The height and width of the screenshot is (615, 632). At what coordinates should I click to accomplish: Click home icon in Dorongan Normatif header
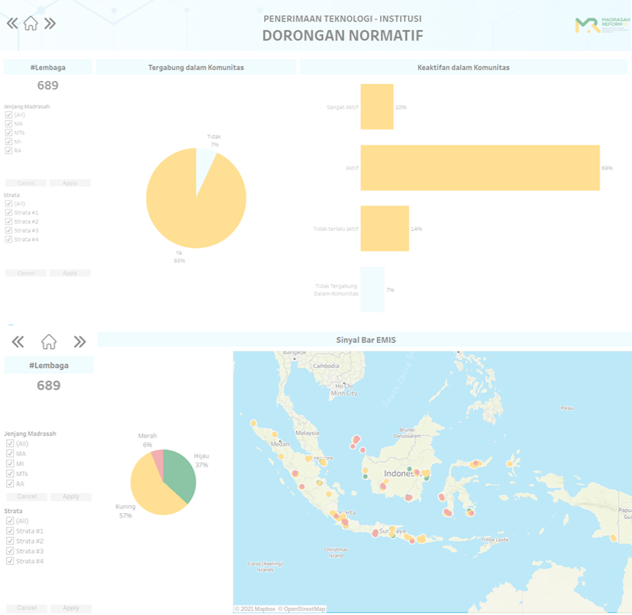[30, 23]
